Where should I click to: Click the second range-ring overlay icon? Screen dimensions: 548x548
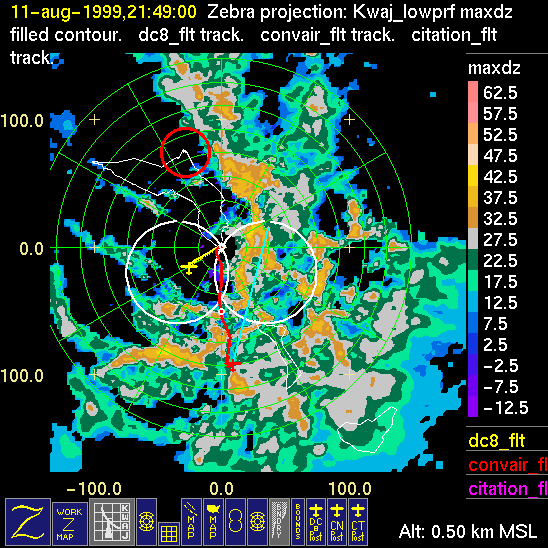tap(257, 521)
